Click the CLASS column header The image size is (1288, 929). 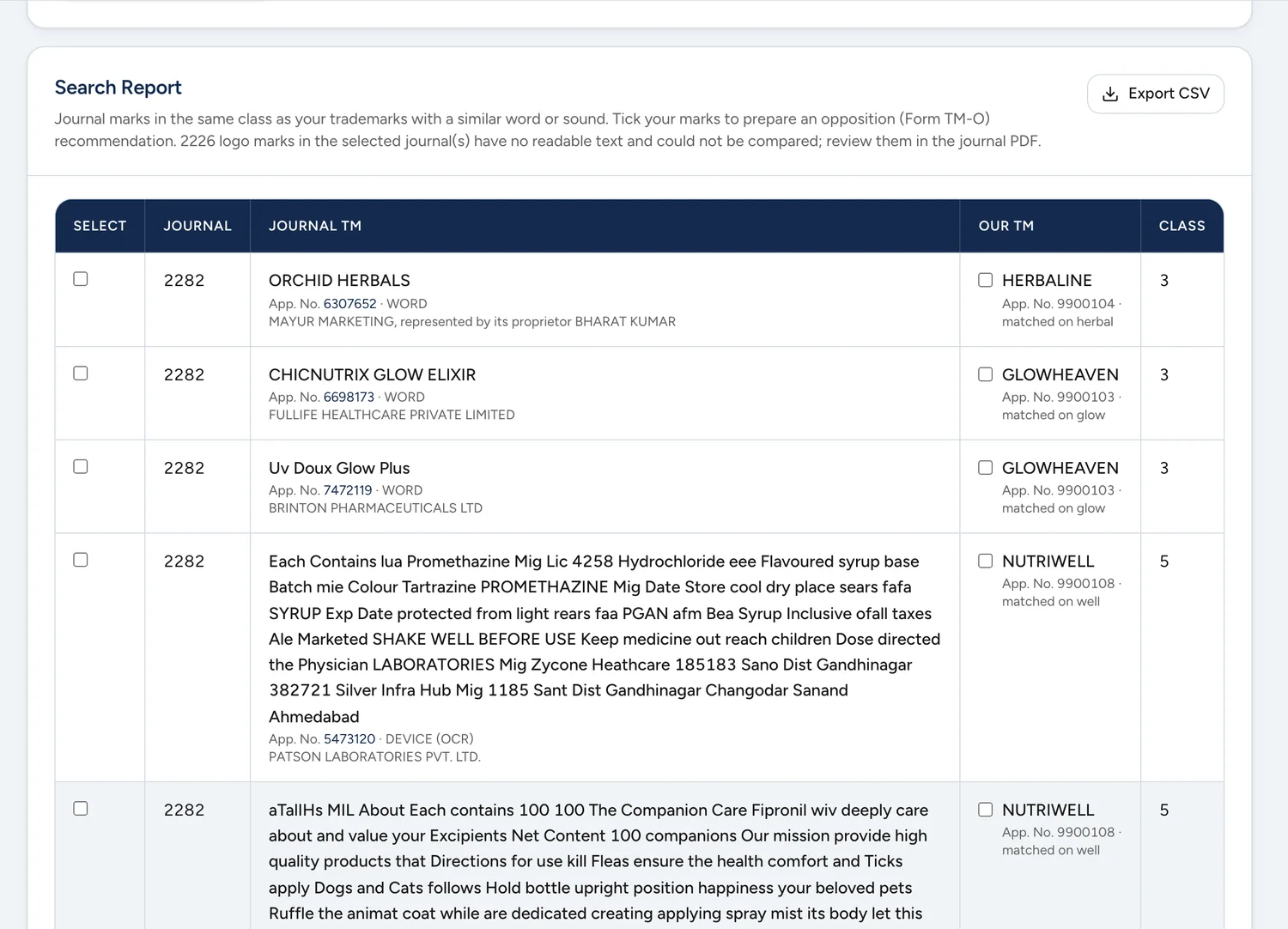coord(1182,226)
